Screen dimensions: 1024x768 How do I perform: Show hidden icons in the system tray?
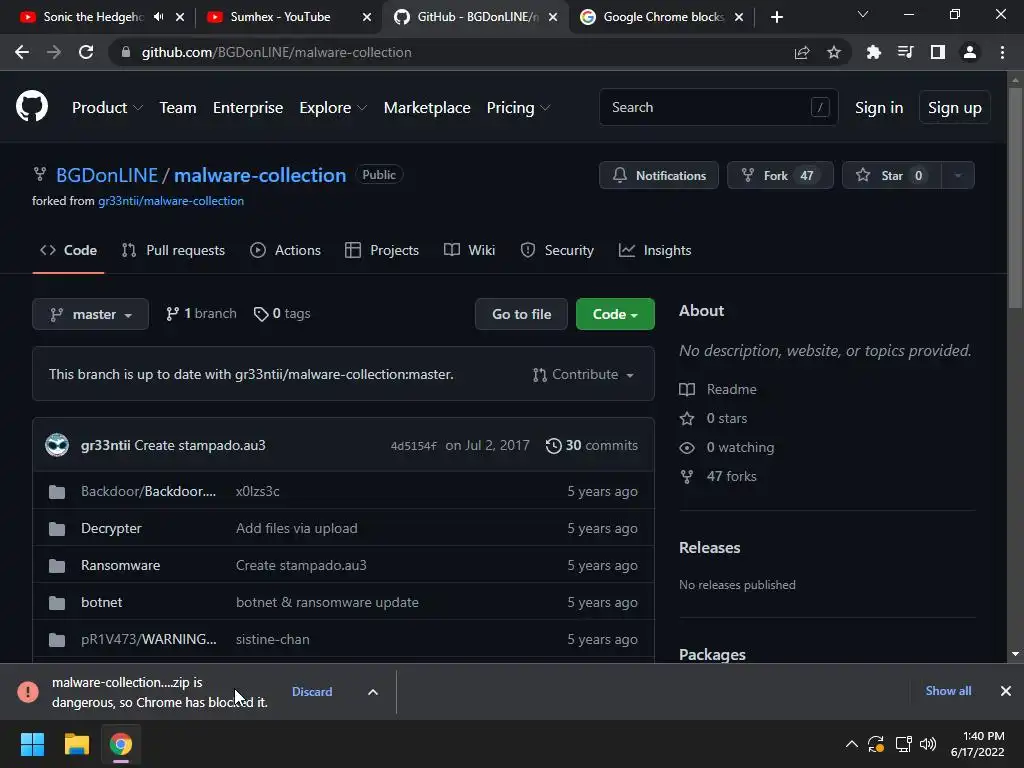click(852, 744)
